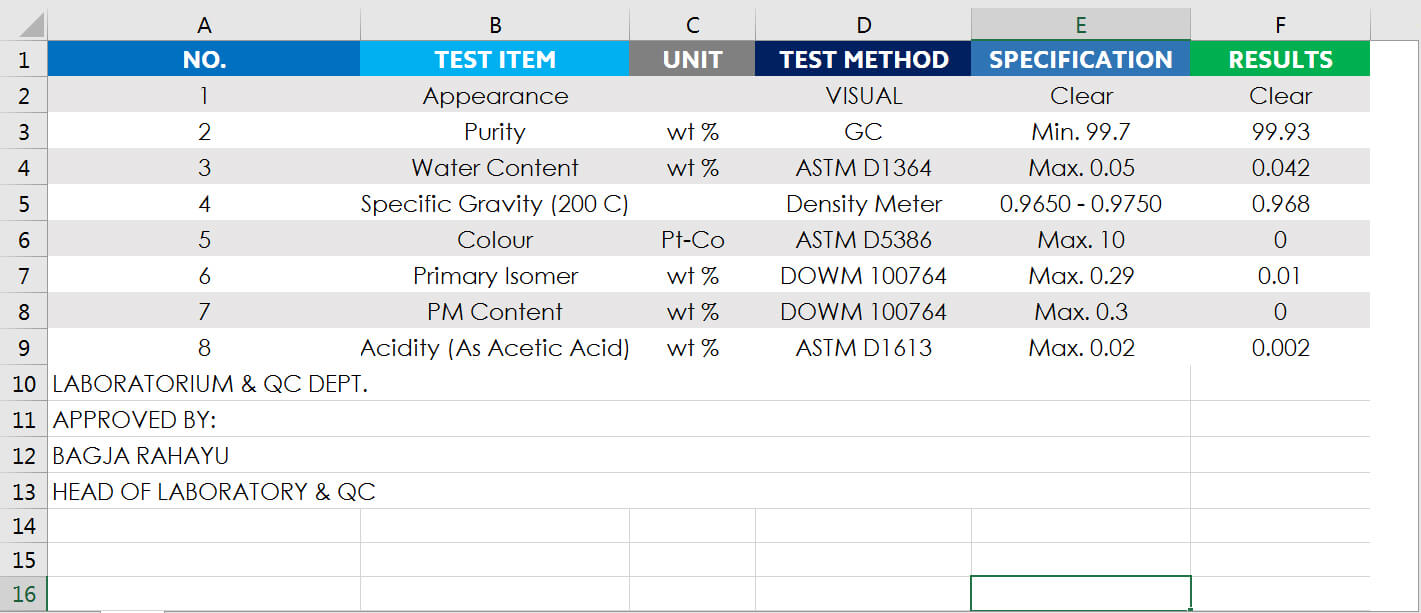The image size is (1421, 613).
Task: Click the SPECIFICATION header cell
Action: [1080, 60]
